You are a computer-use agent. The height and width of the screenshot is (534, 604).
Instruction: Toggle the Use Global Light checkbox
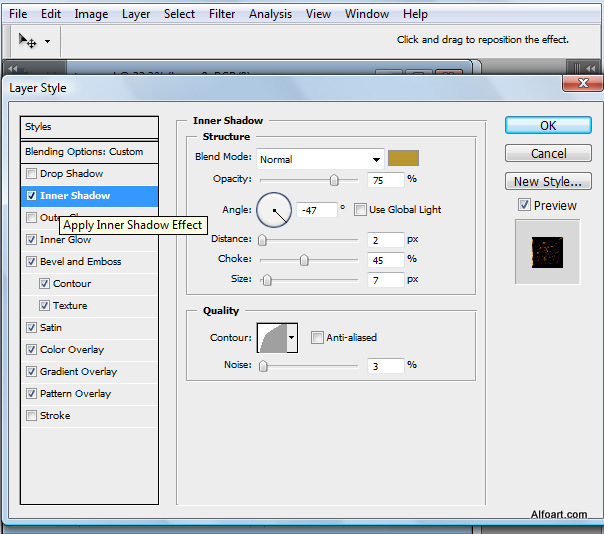click(361, 210)
